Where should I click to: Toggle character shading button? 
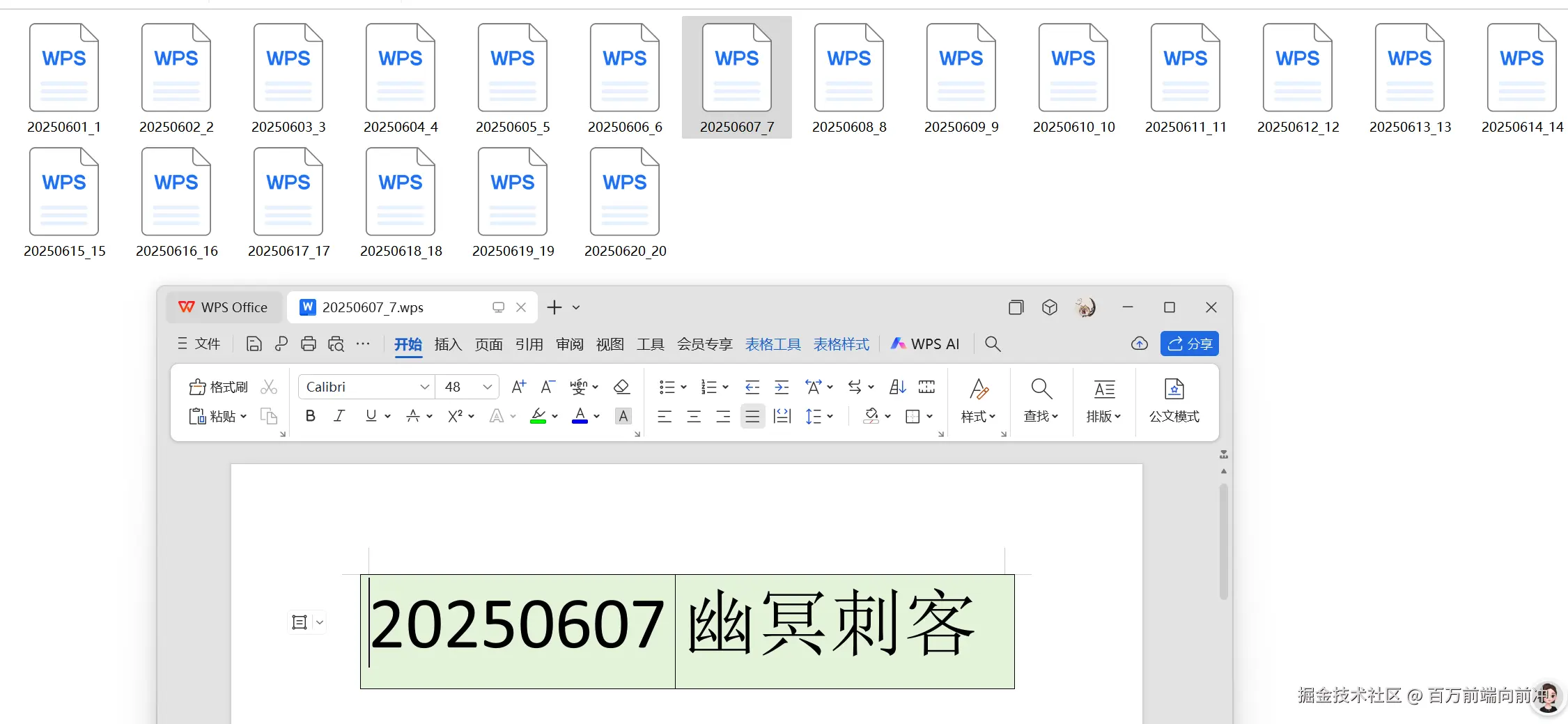coord(623,416)
